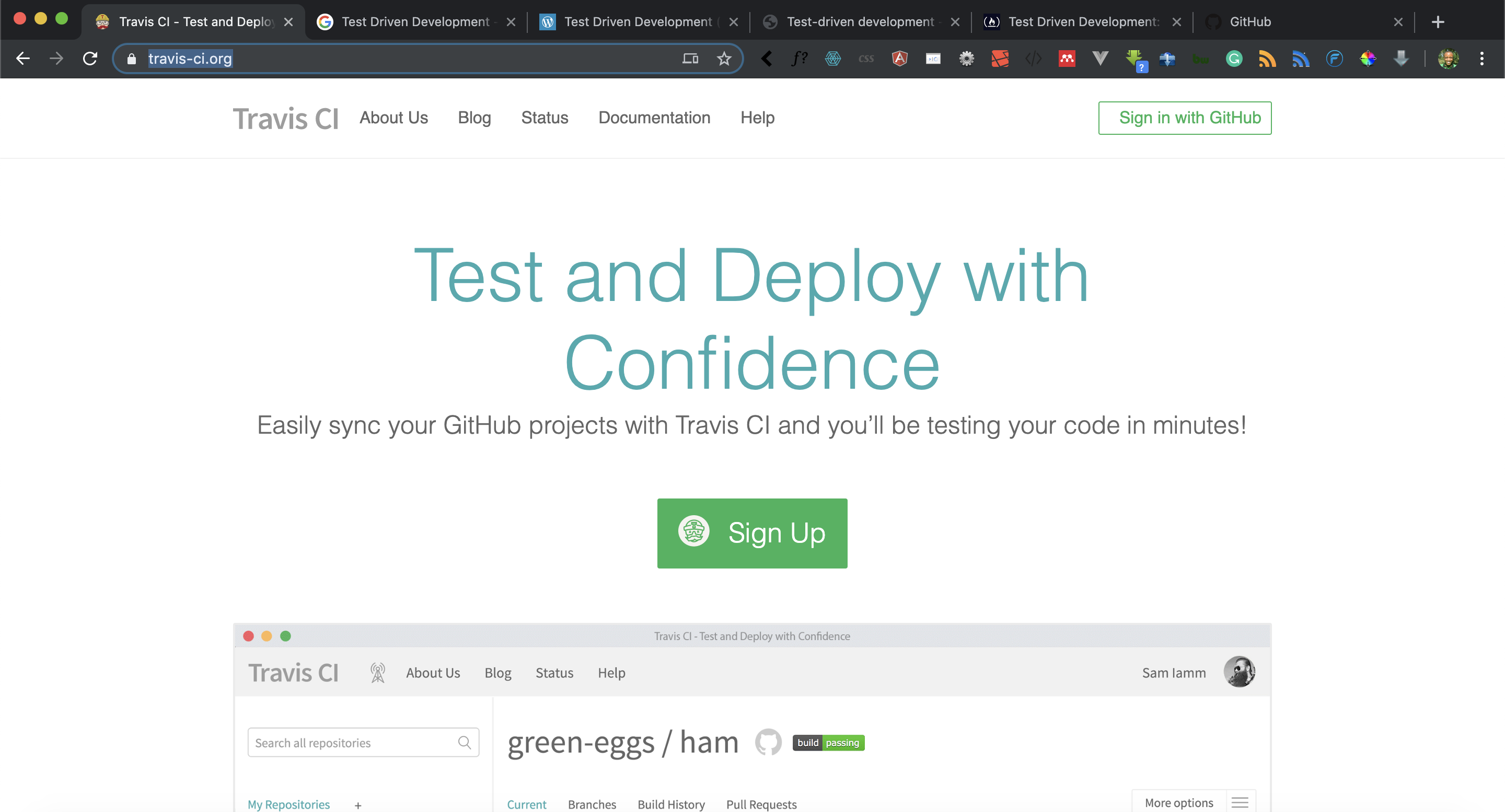Open the Grammarly extension
The width and height of the screenshot is (1505, 812).
click(1234, 59)
